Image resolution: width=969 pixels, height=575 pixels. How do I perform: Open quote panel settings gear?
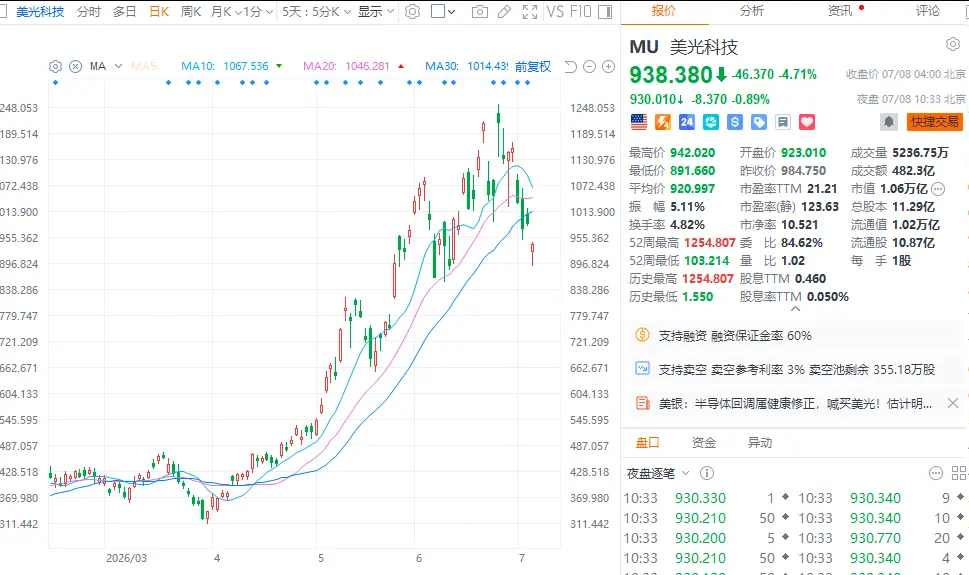click(x=953, y=44)
